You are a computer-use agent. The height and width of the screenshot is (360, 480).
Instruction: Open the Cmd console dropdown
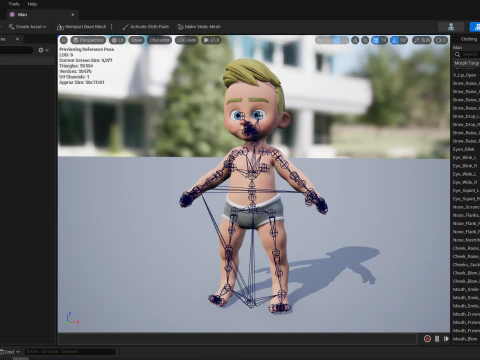pyautogui.click(x=10, y=352)
